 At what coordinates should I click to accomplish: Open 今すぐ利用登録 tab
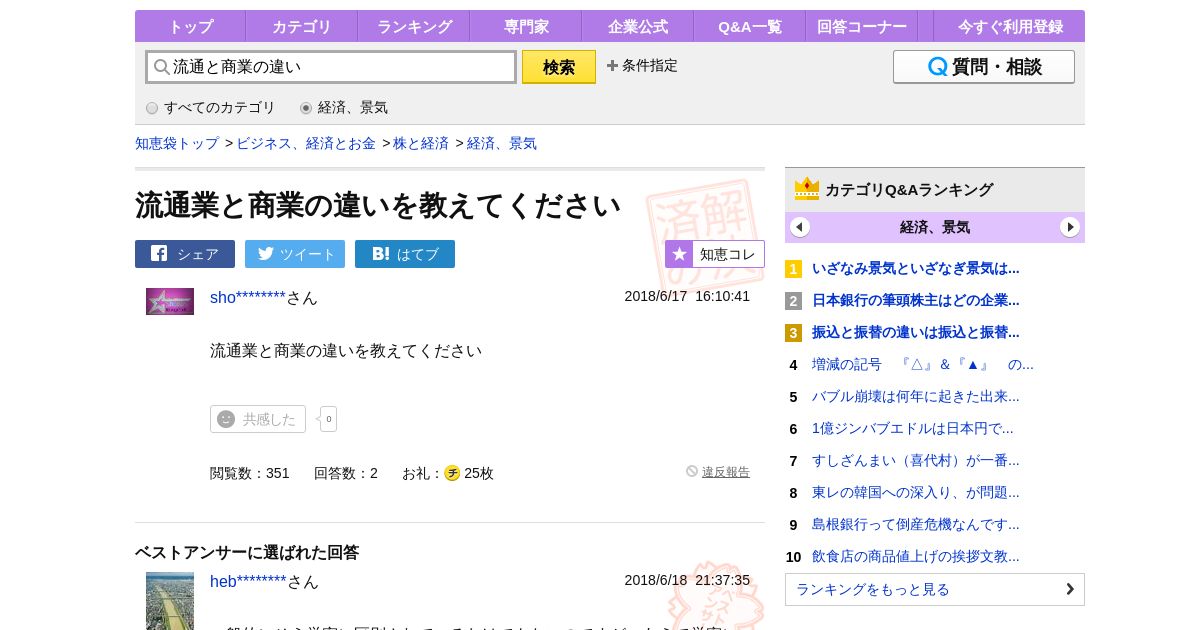point(1009,27)
